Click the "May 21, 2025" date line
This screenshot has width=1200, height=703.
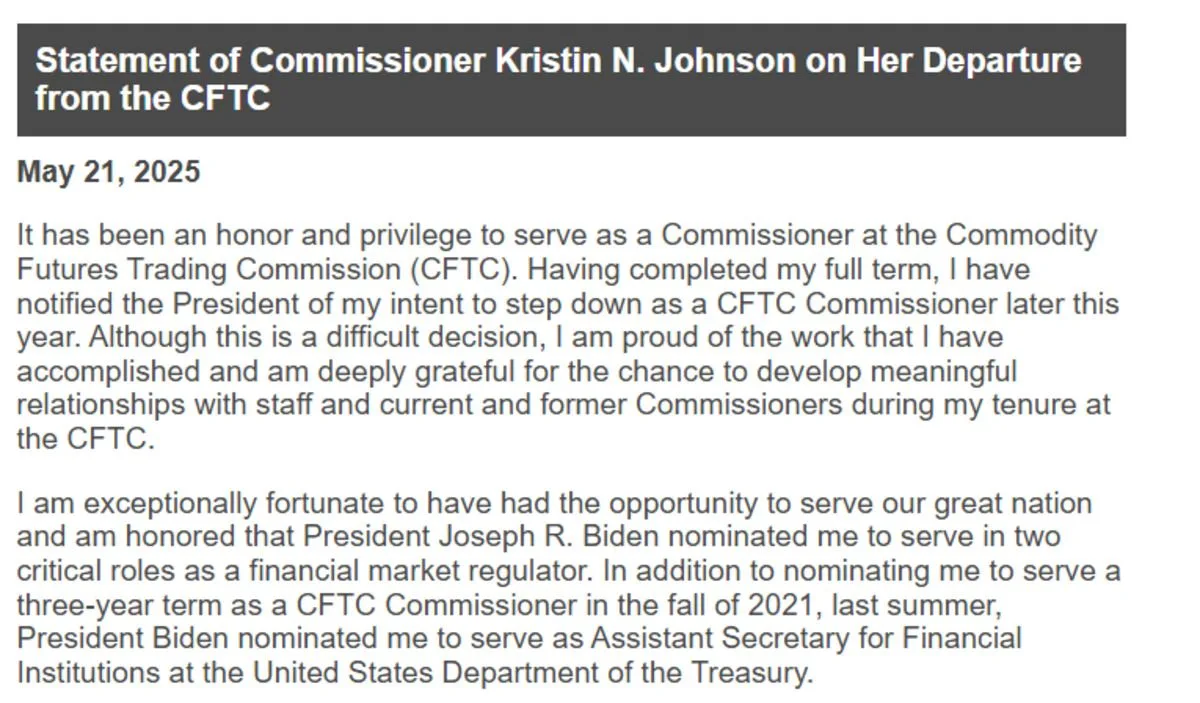[109, 173]
